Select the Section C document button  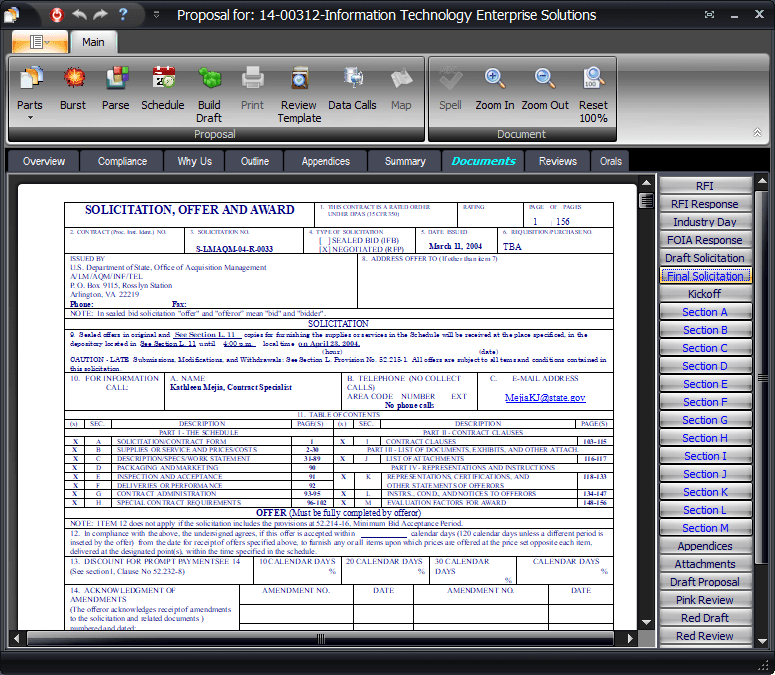(705, 348)
